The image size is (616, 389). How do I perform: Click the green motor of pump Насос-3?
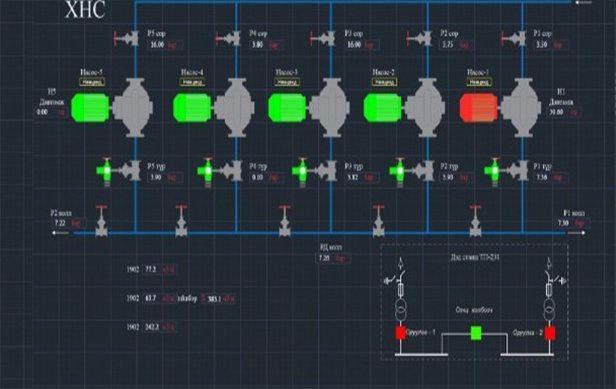(287, 107)
